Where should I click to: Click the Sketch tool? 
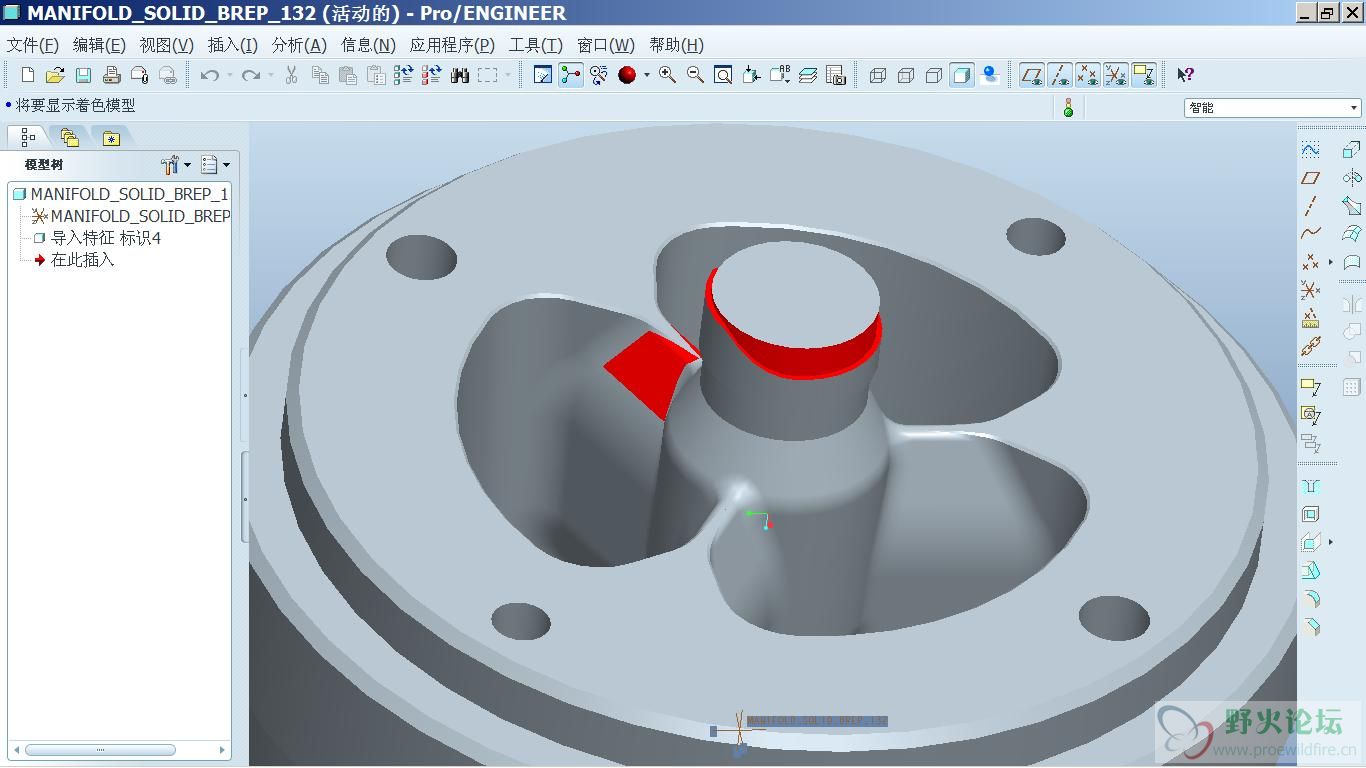pos(1310,150)
